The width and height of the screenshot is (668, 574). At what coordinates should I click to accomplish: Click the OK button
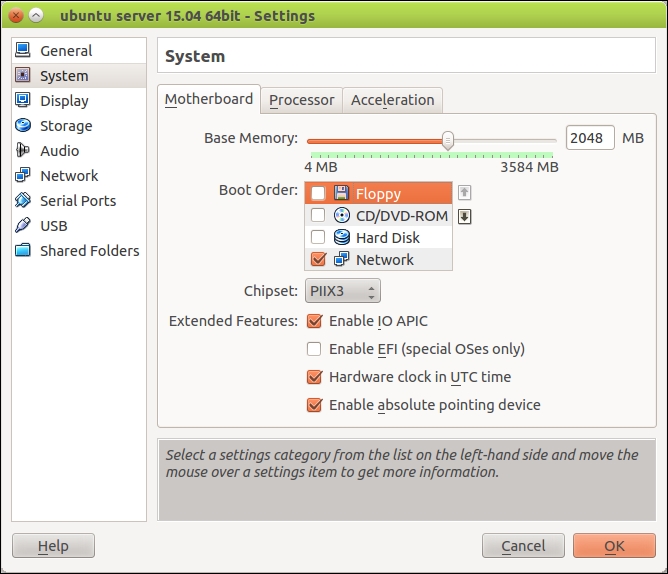[x=614, y=546]
